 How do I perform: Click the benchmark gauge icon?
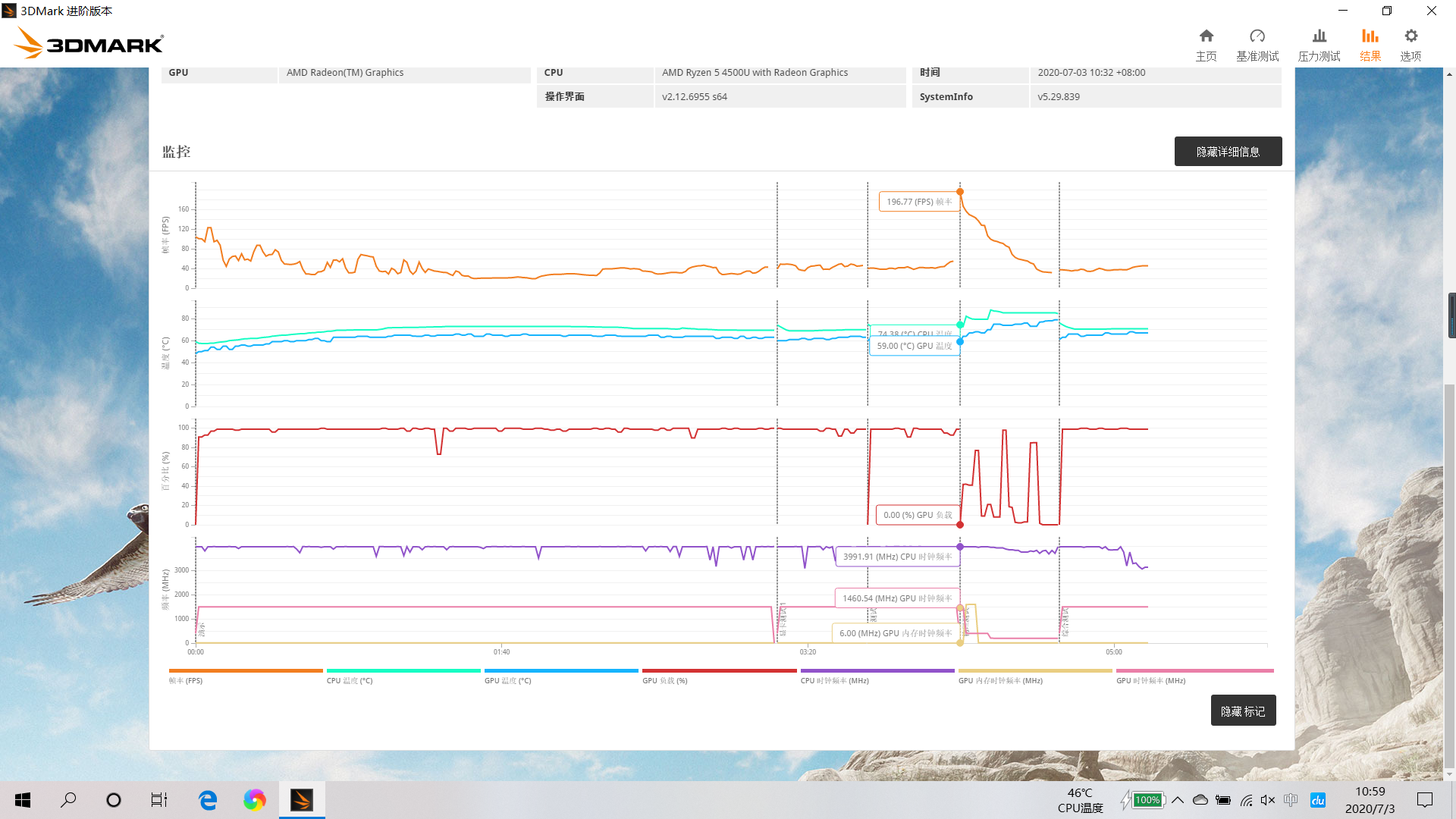1257,36
